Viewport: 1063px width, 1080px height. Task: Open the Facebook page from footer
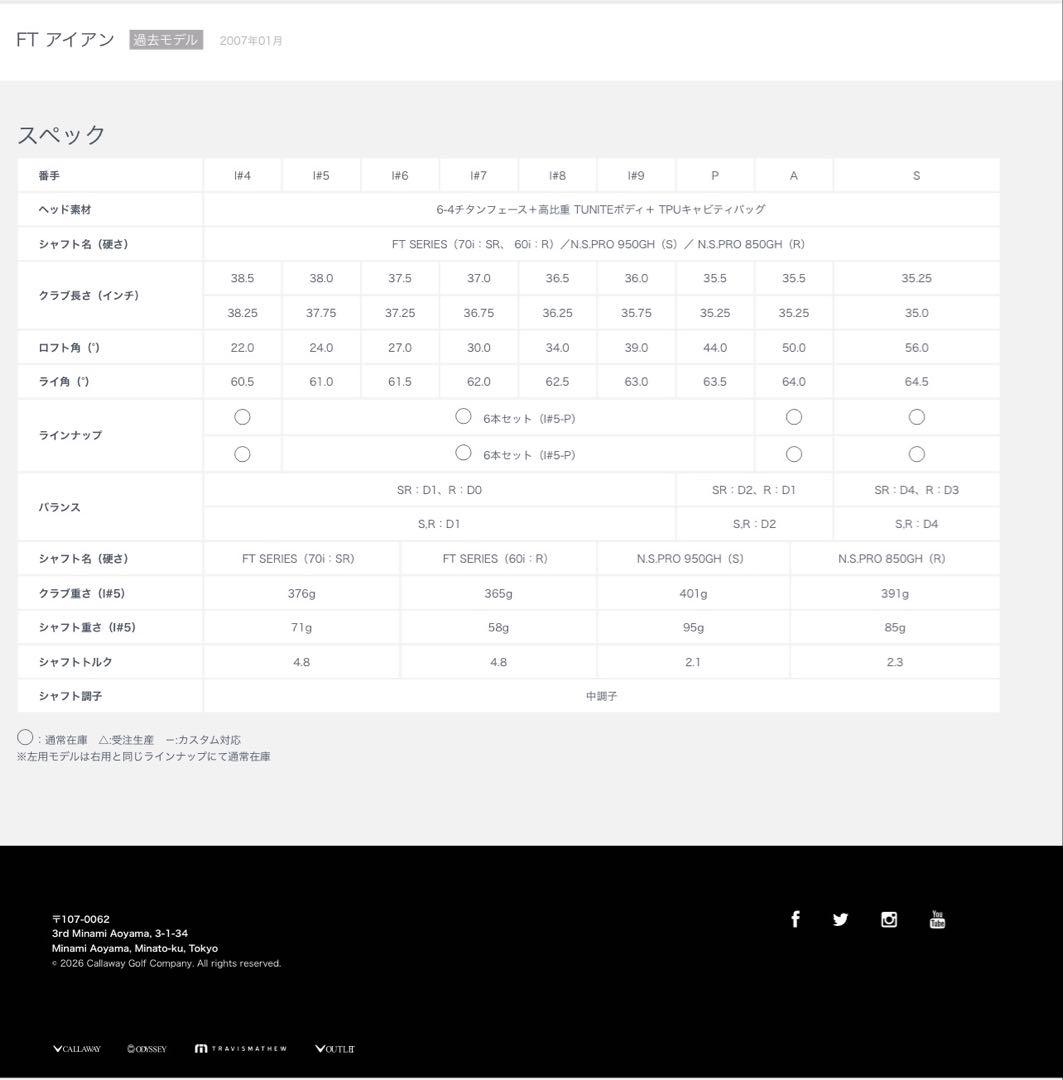(x=795, y=919)
